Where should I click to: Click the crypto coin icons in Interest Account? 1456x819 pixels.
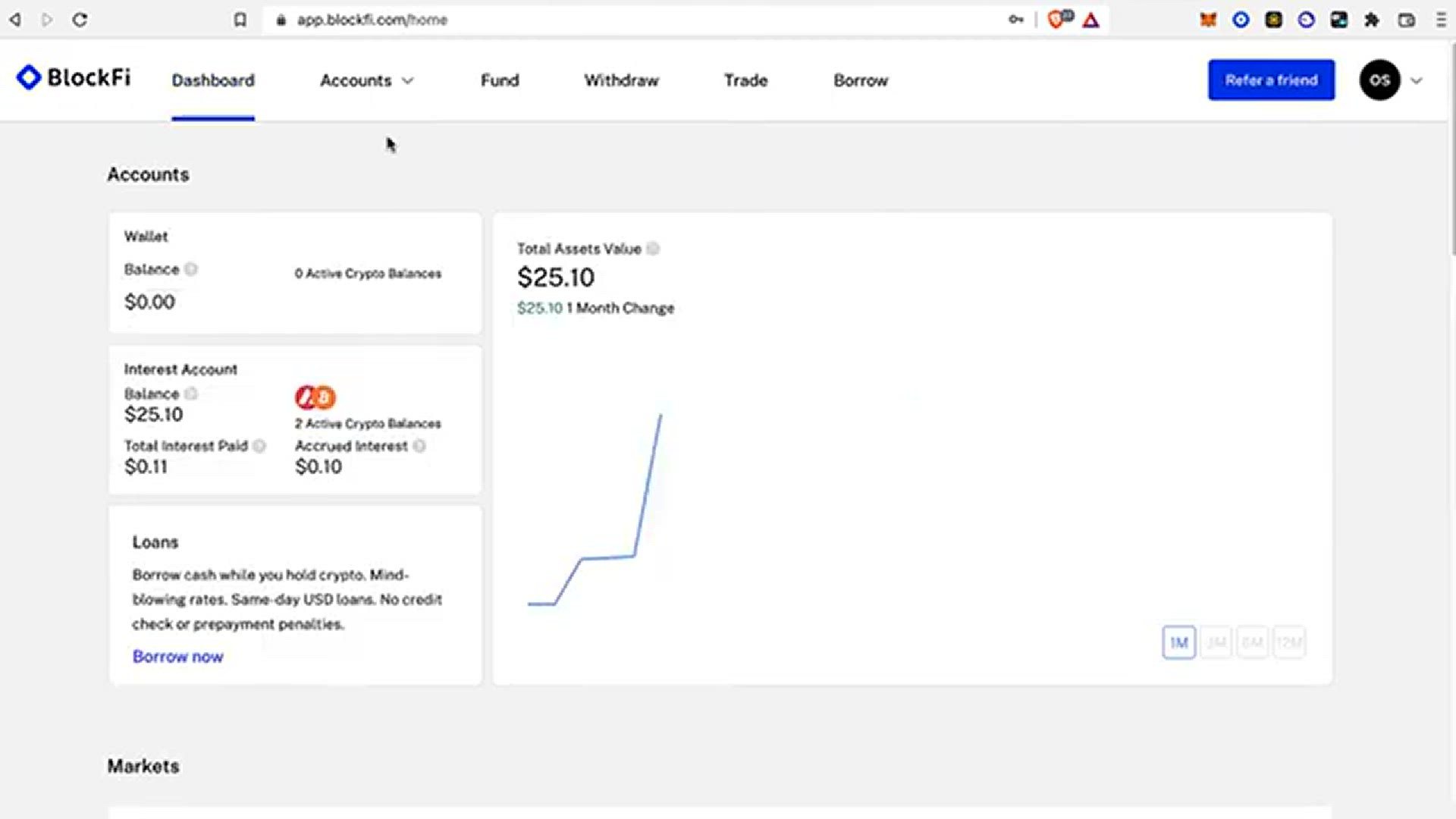point(315,397)
